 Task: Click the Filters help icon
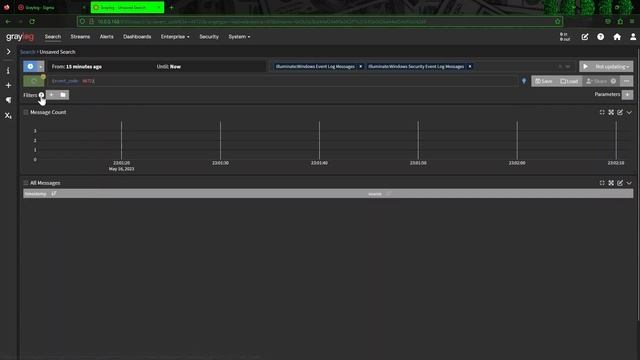41,95
